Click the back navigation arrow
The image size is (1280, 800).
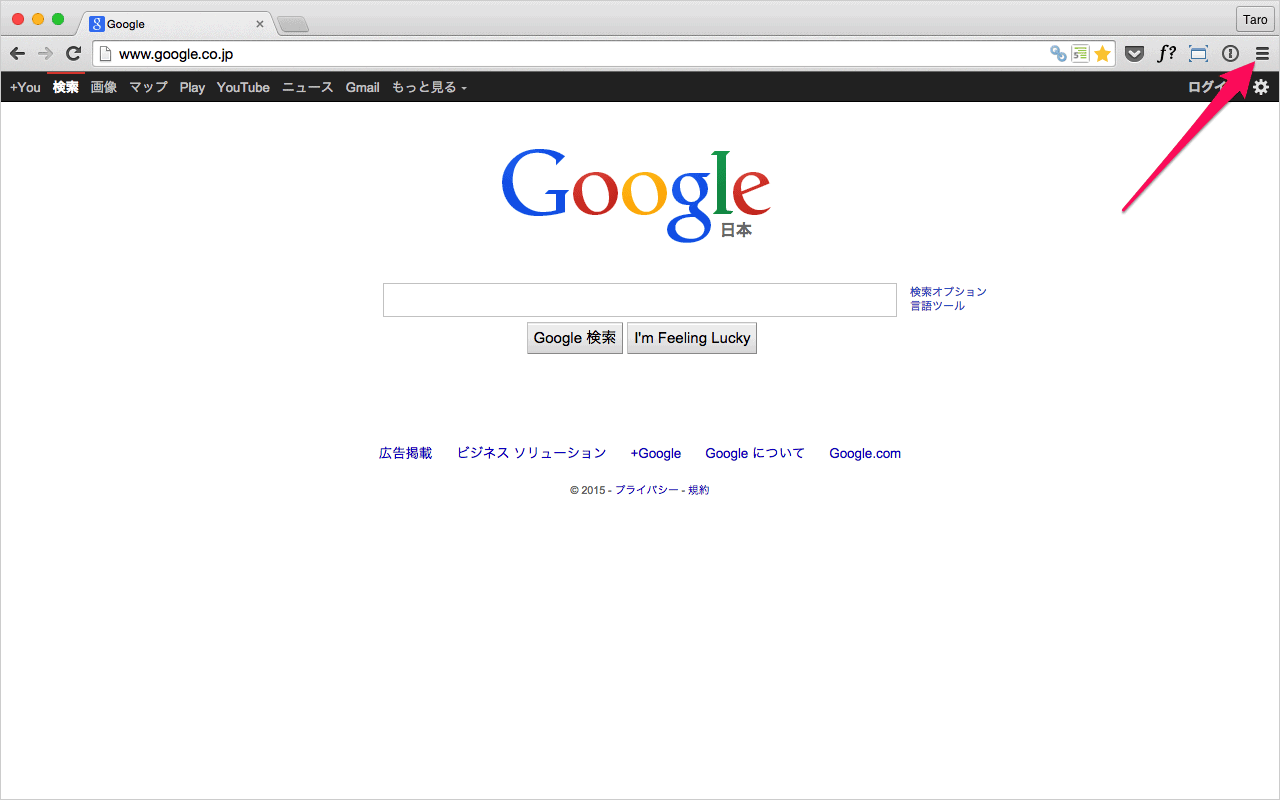18,53
